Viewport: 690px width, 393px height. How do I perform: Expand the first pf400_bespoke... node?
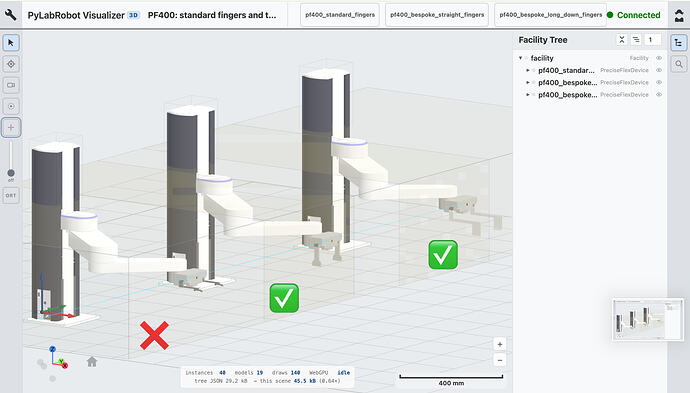(528, 82)
